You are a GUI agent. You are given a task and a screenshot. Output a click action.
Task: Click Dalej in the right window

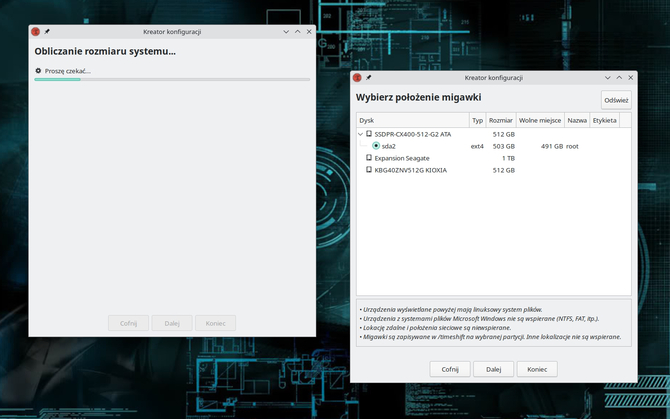click(x=494, y=369)
